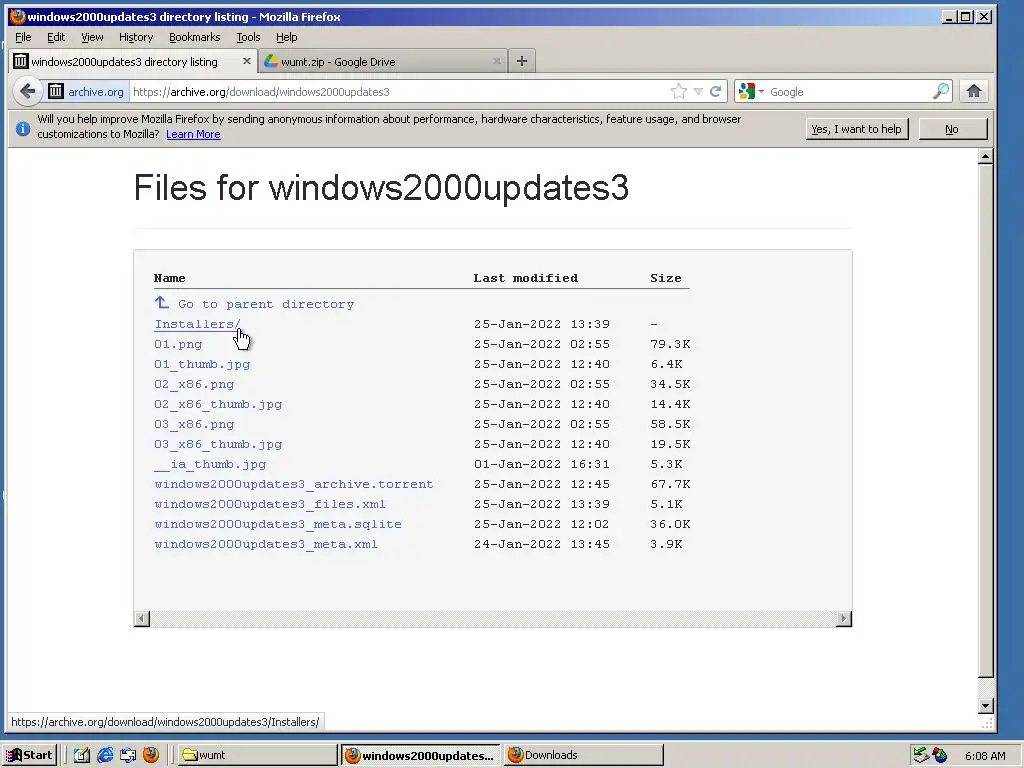Open windows2000updates3_files.xml link

tap(270, 504)
